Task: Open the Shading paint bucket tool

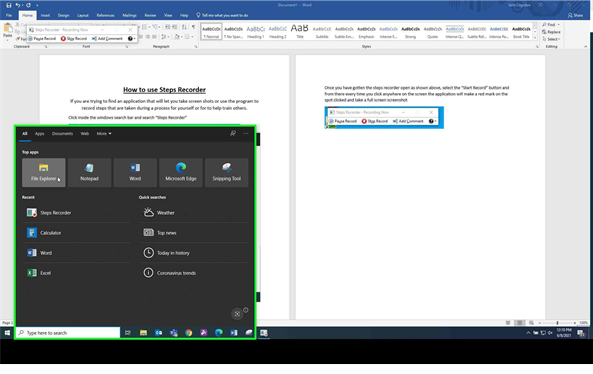Action: pos(177,37)
